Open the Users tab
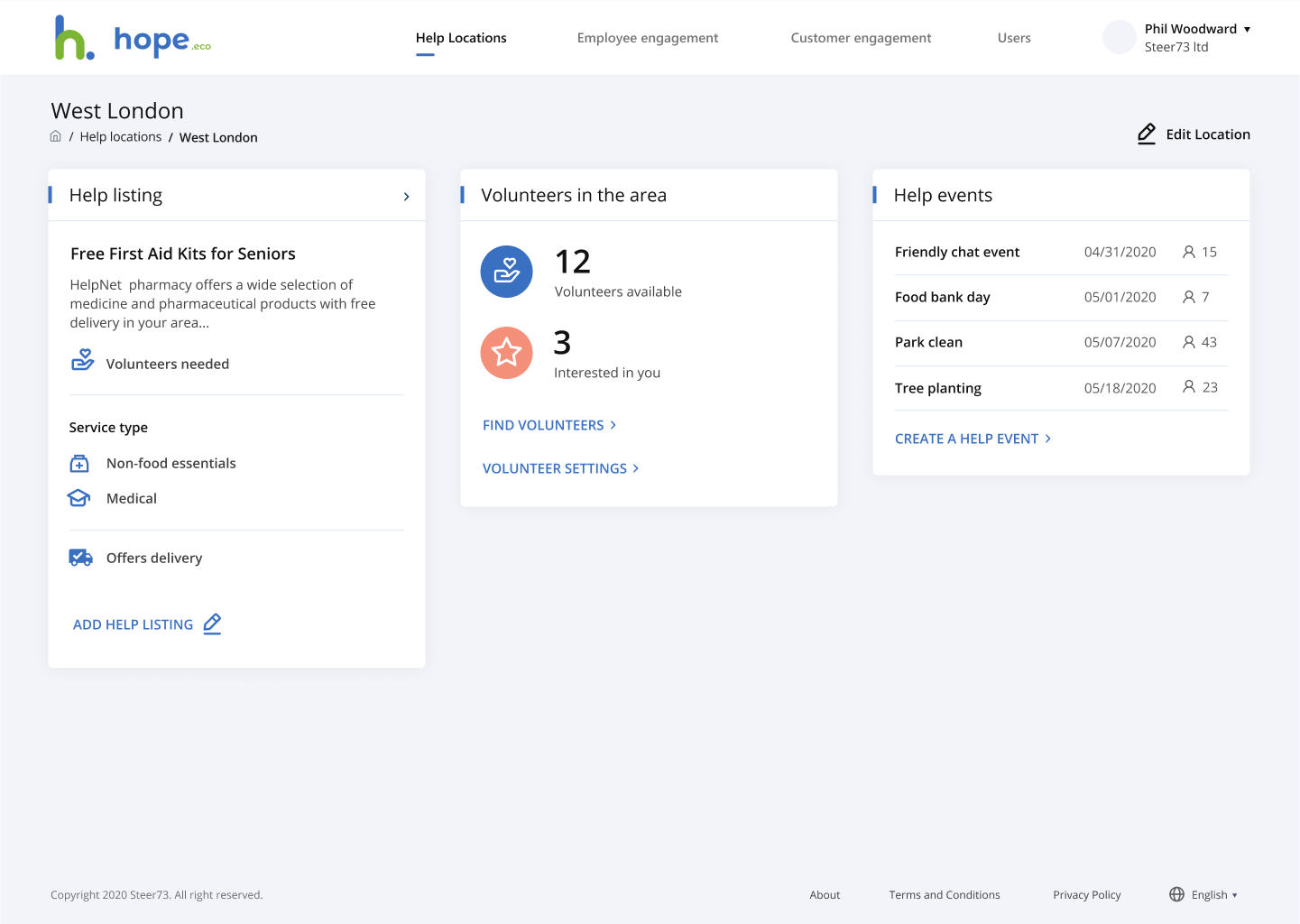 tap(1014, 38)
